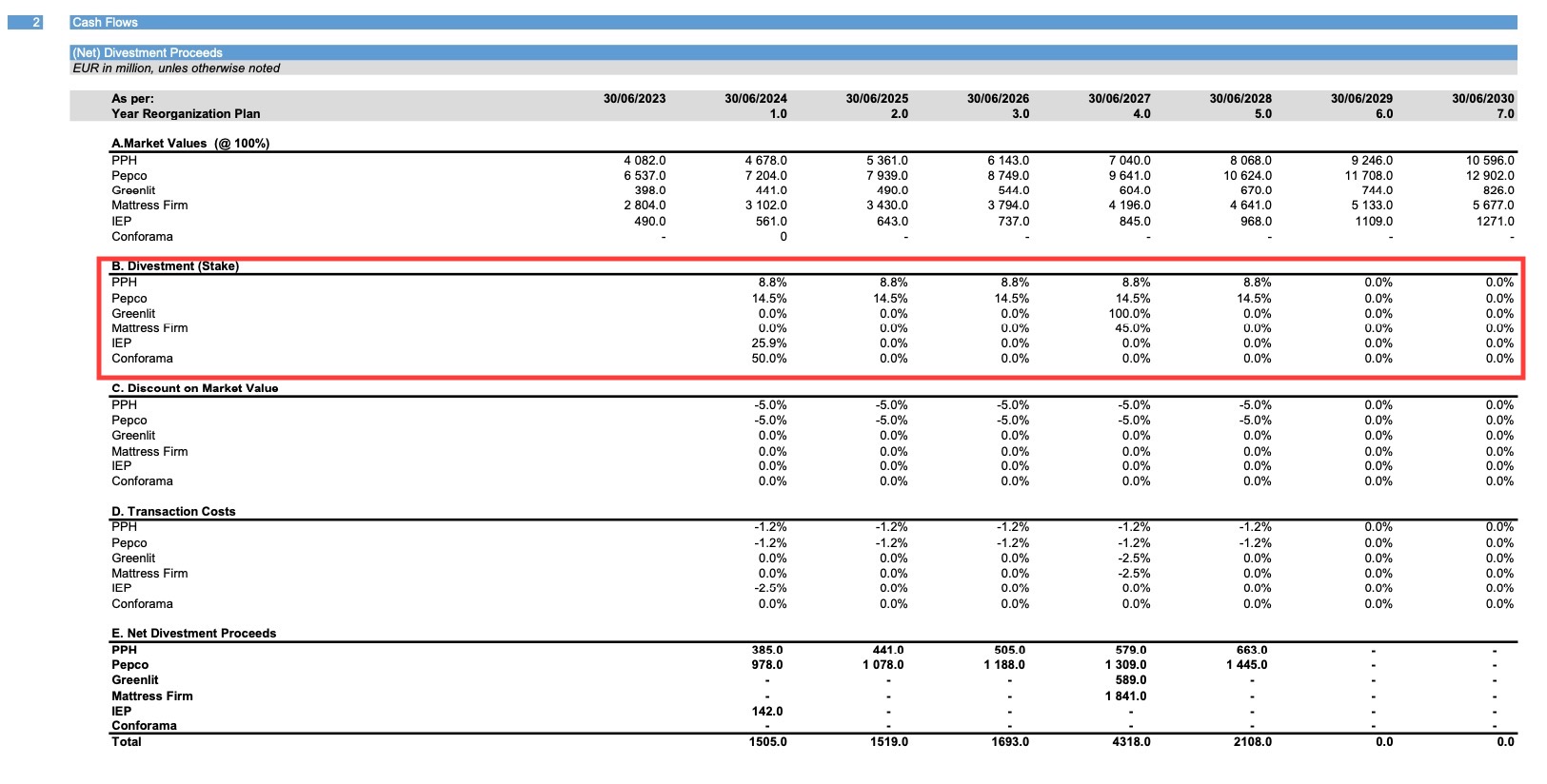This screenshot has width=1547, height=784.
Task: Select PPH net proceeds 663.0
Action: click(1252, 650)
